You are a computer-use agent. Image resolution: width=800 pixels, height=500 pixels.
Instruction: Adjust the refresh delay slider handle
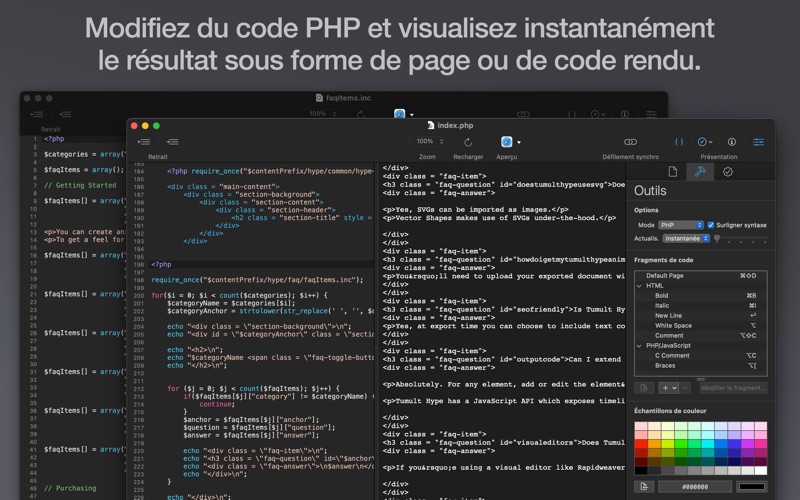(717, 238)
